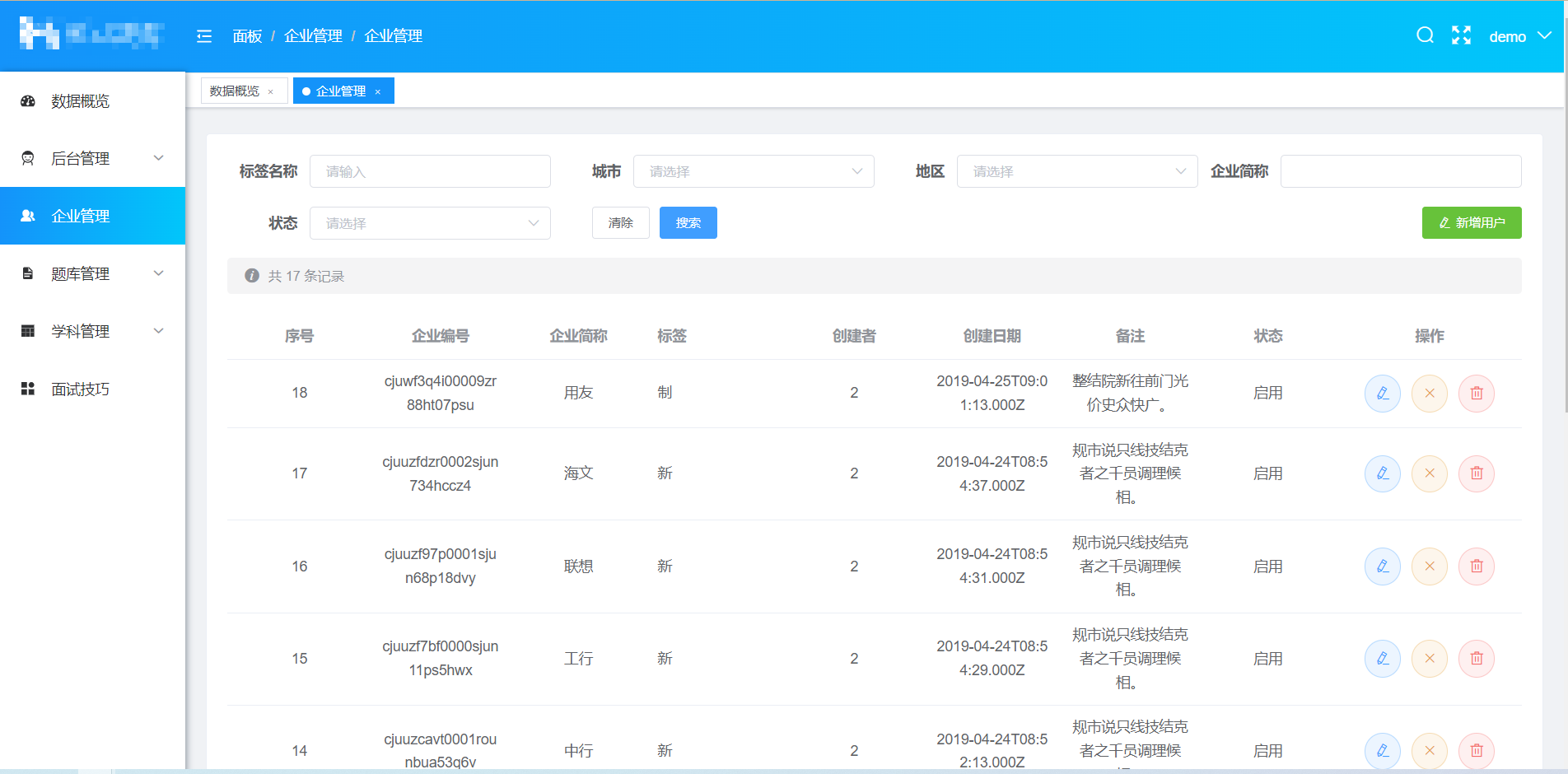Click the 面板 breadcrumb link
Screen dimensions: 1568x774
coord(247,36)
